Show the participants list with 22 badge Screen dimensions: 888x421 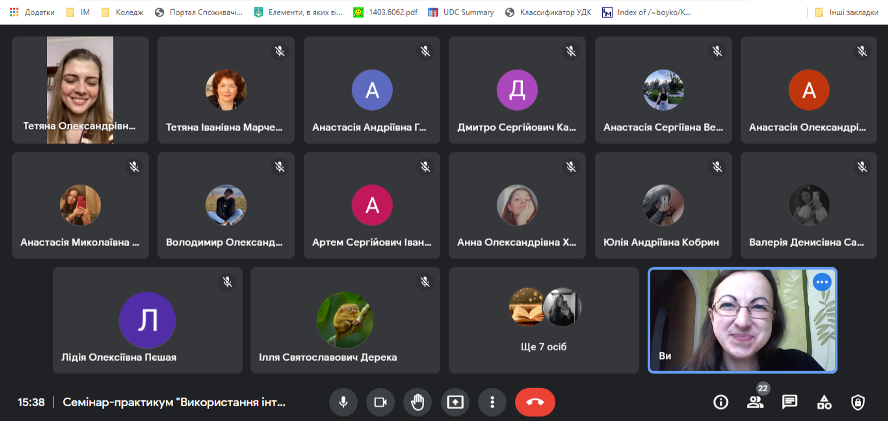pos(755,401)
